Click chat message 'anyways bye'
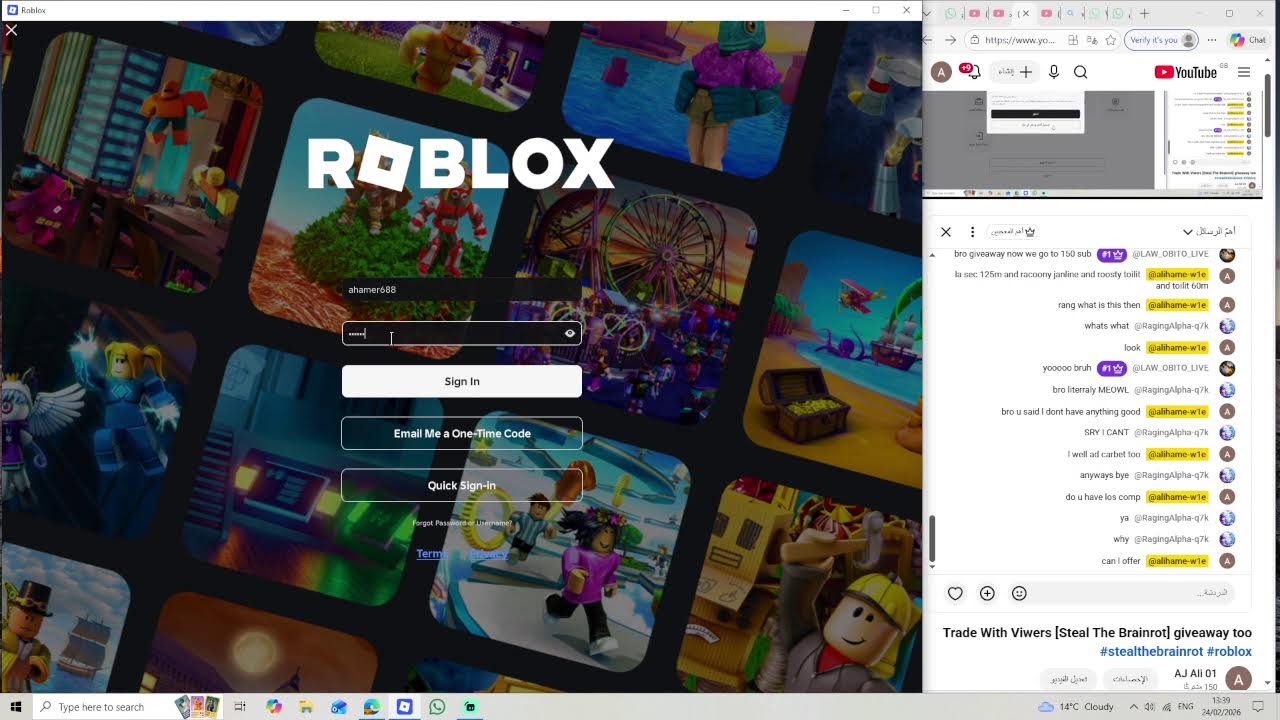 tap(1104, 475)
